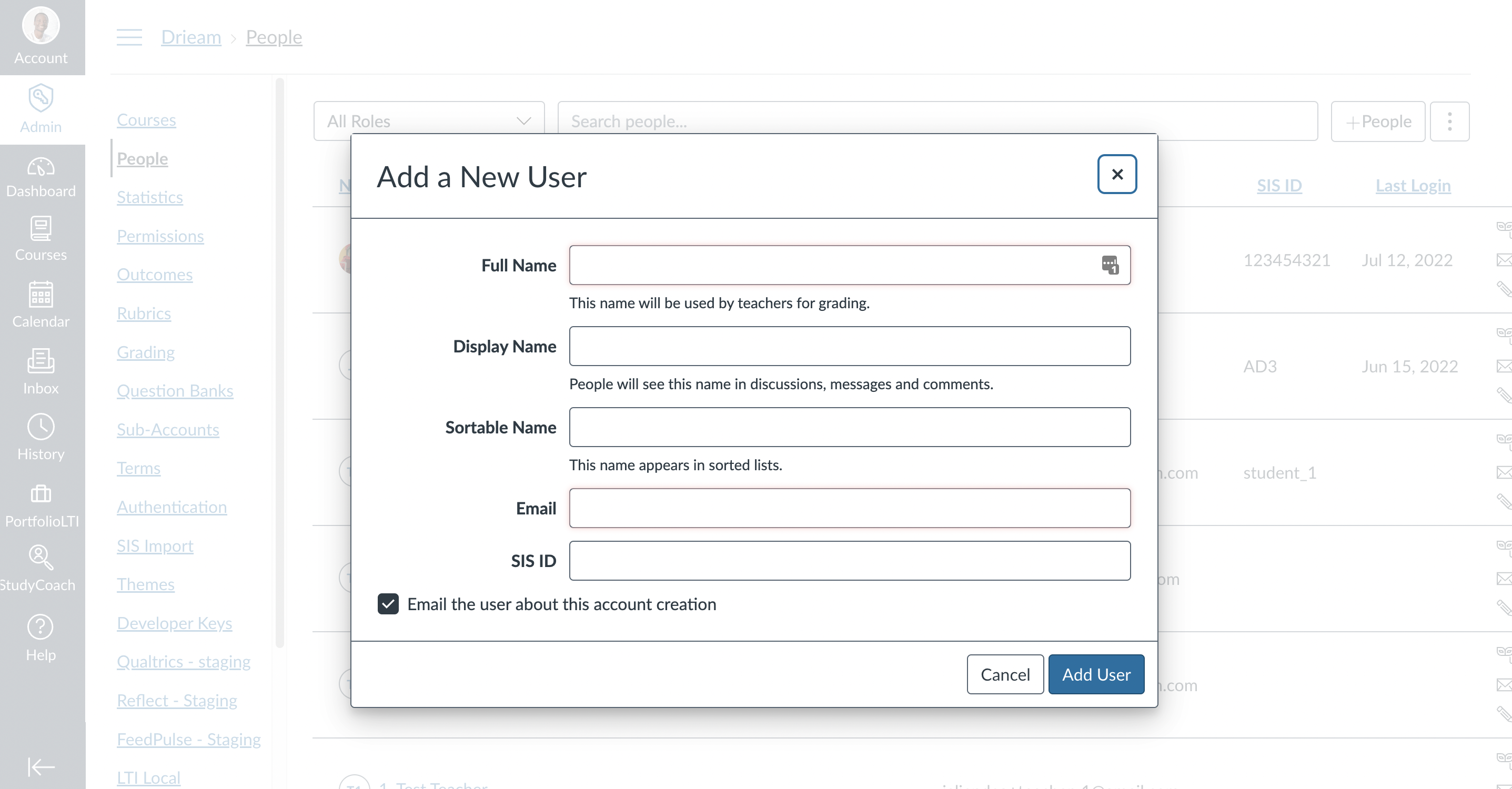Viewport: 1512px width, 789px height.
Task: Sort the table by SIS ID column
Action: pos(1279,186)
